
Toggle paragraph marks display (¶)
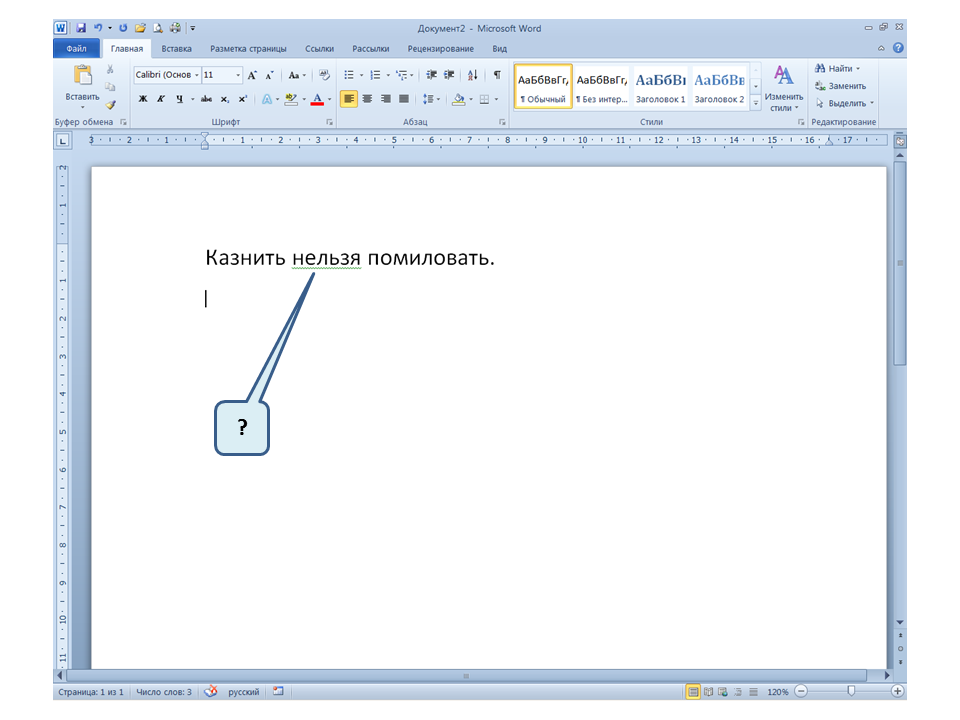coord(497,75)
